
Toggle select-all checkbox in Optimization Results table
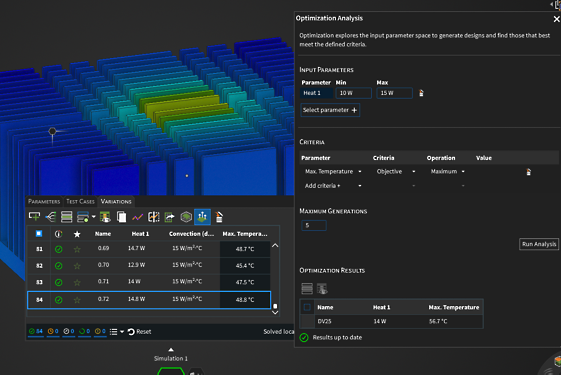click(x=307, y=307)
